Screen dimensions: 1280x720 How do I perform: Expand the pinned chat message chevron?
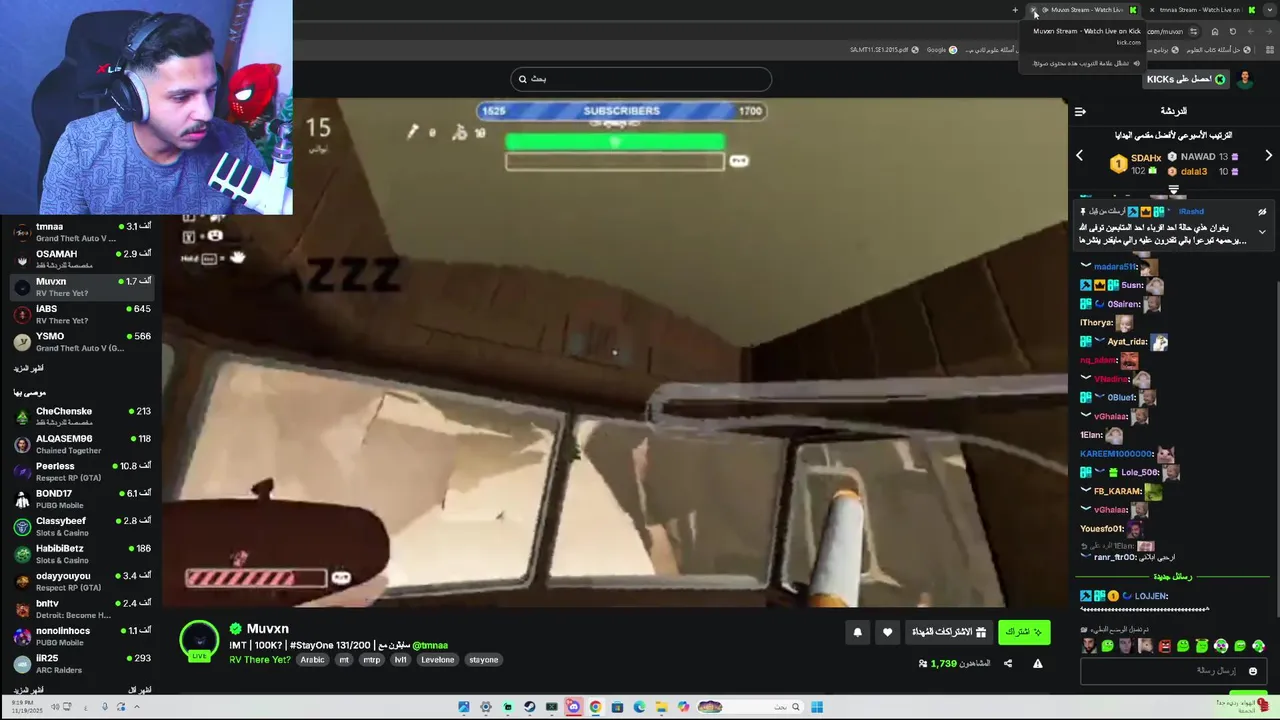tap(1262, 232)
